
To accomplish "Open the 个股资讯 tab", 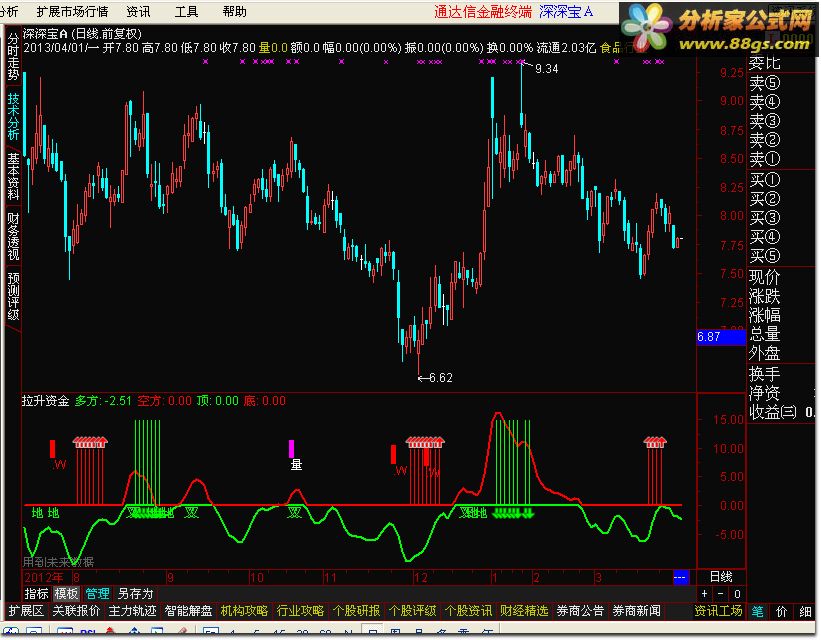I will tap(468, 611).
